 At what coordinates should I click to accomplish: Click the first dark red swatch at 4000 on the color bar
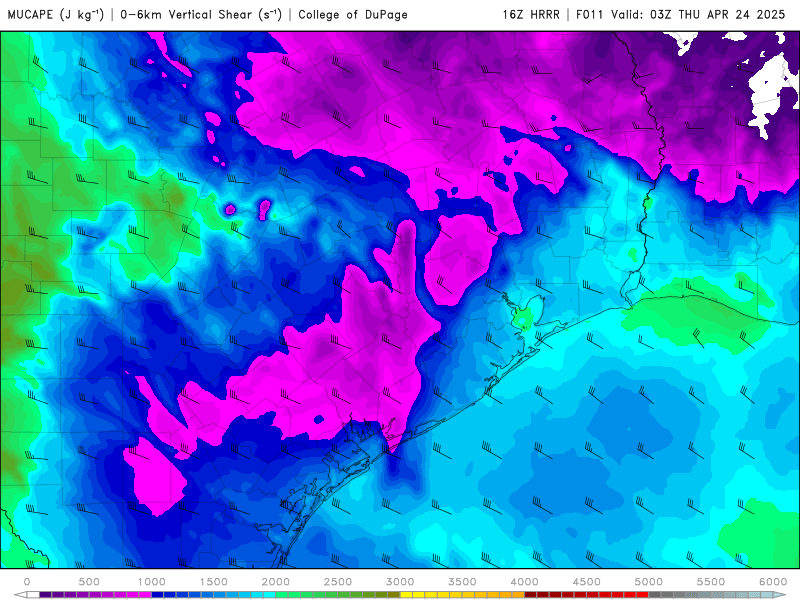click(x=531, y=594)
